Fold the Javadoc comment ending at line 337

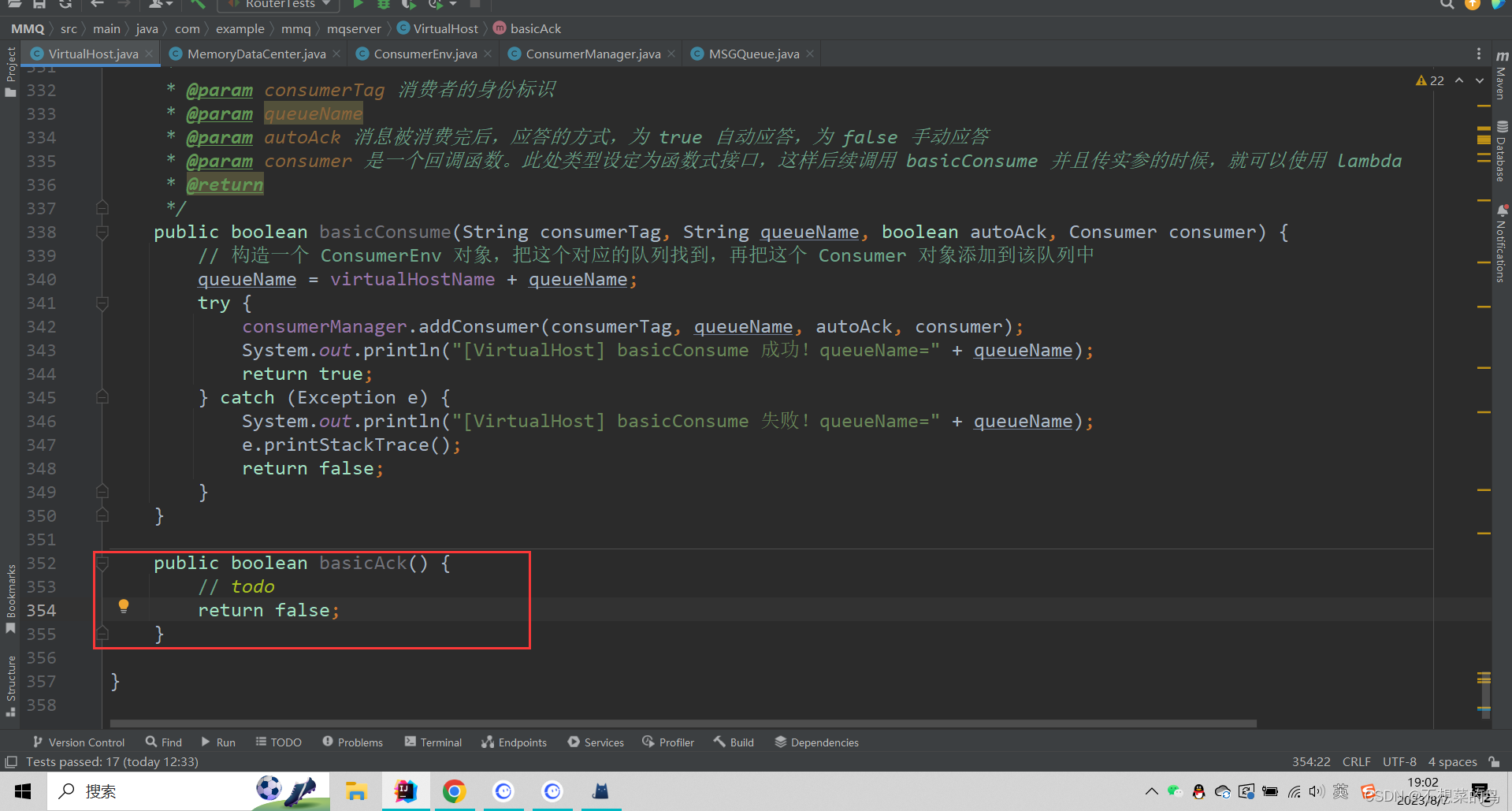[102, 208]
